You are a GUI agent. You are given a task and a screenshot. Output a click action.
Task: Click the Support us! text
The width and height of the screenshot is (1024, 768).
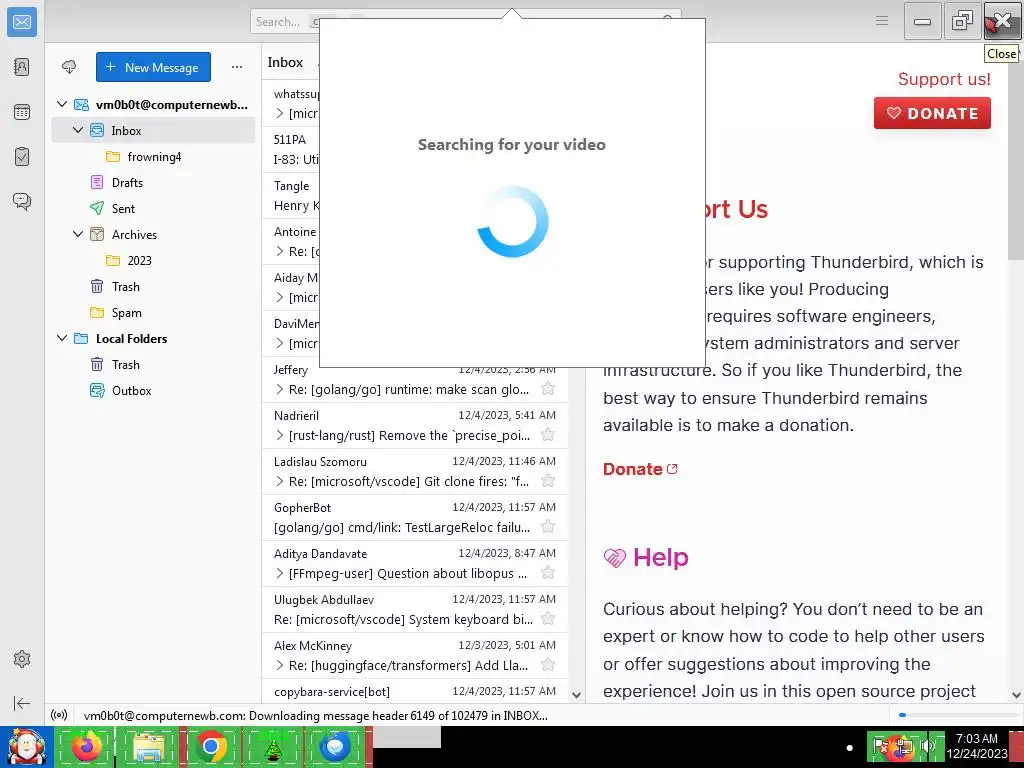944,79
